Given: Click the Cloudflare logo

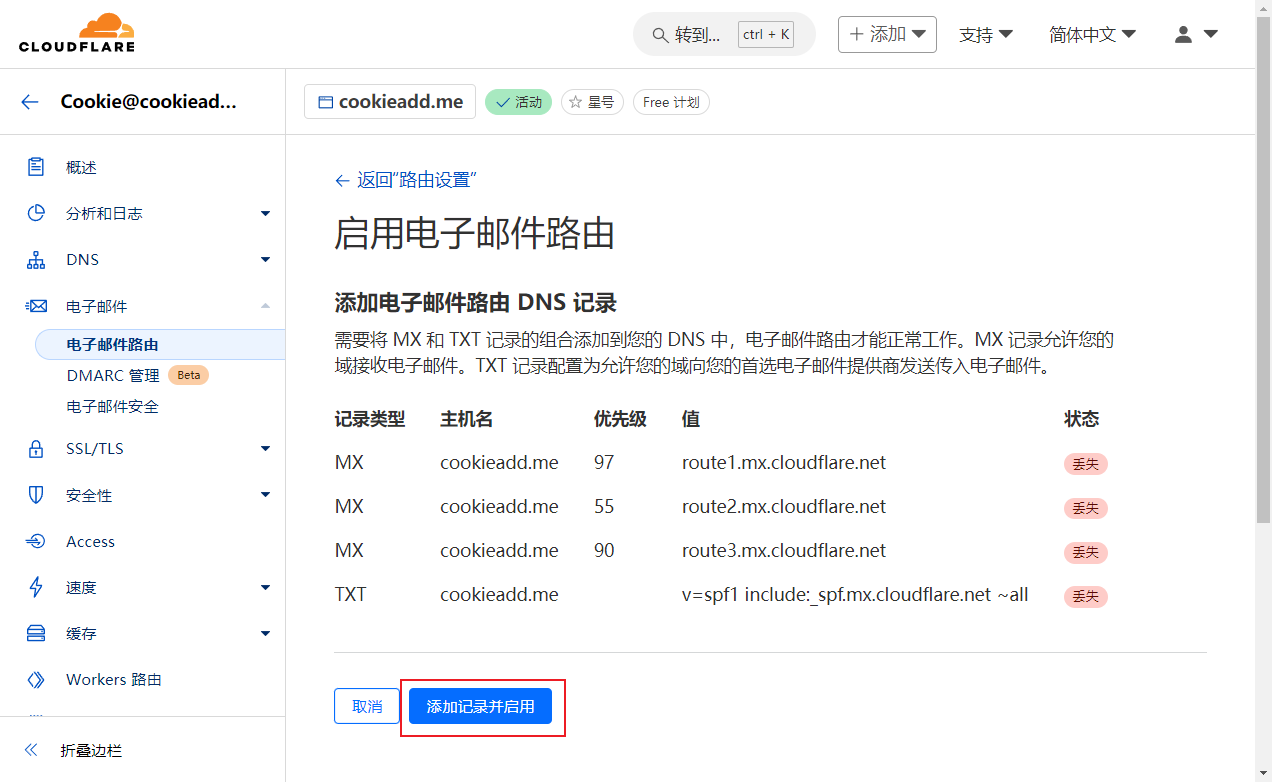Looking at the screenshot, I should pos(77,34).
